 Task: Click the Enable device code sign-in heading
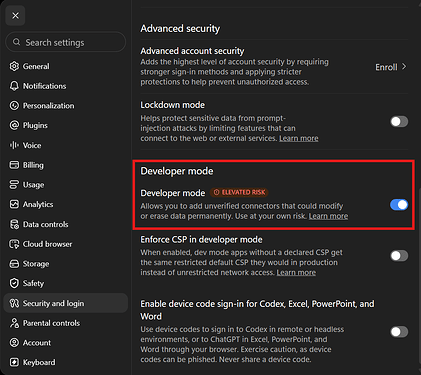point(257,310)
